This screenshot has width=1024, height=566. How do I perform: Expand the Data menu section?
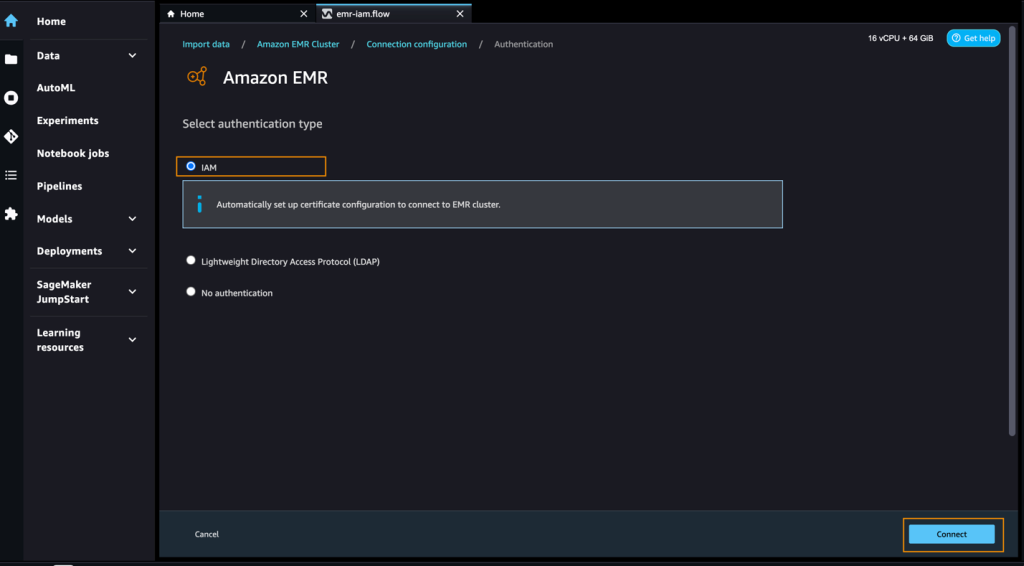click(133, 55)
